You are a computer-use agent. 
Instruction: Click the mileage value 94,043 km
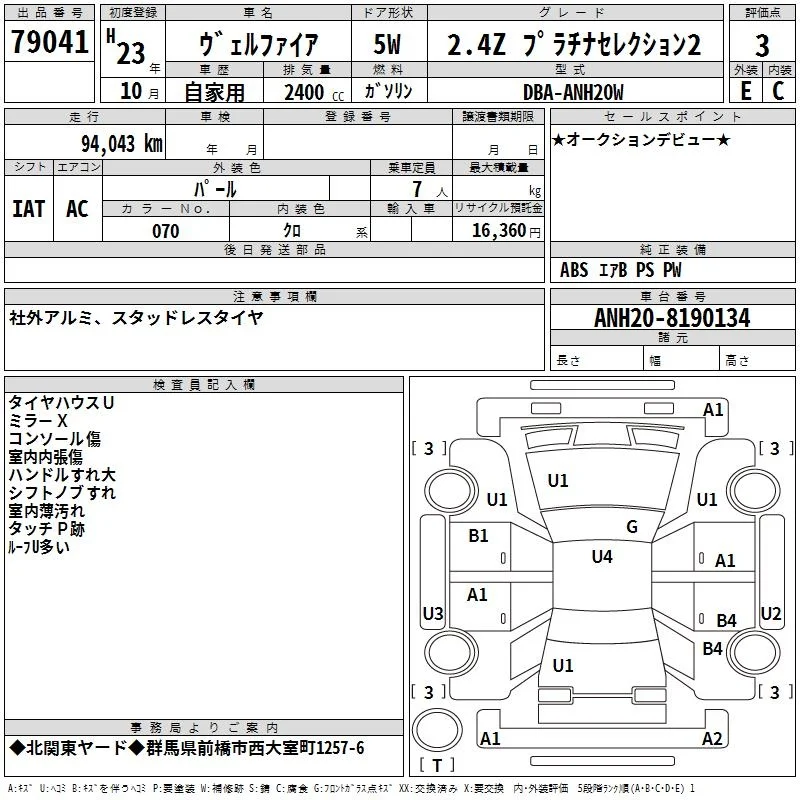[x=122, y=144]
